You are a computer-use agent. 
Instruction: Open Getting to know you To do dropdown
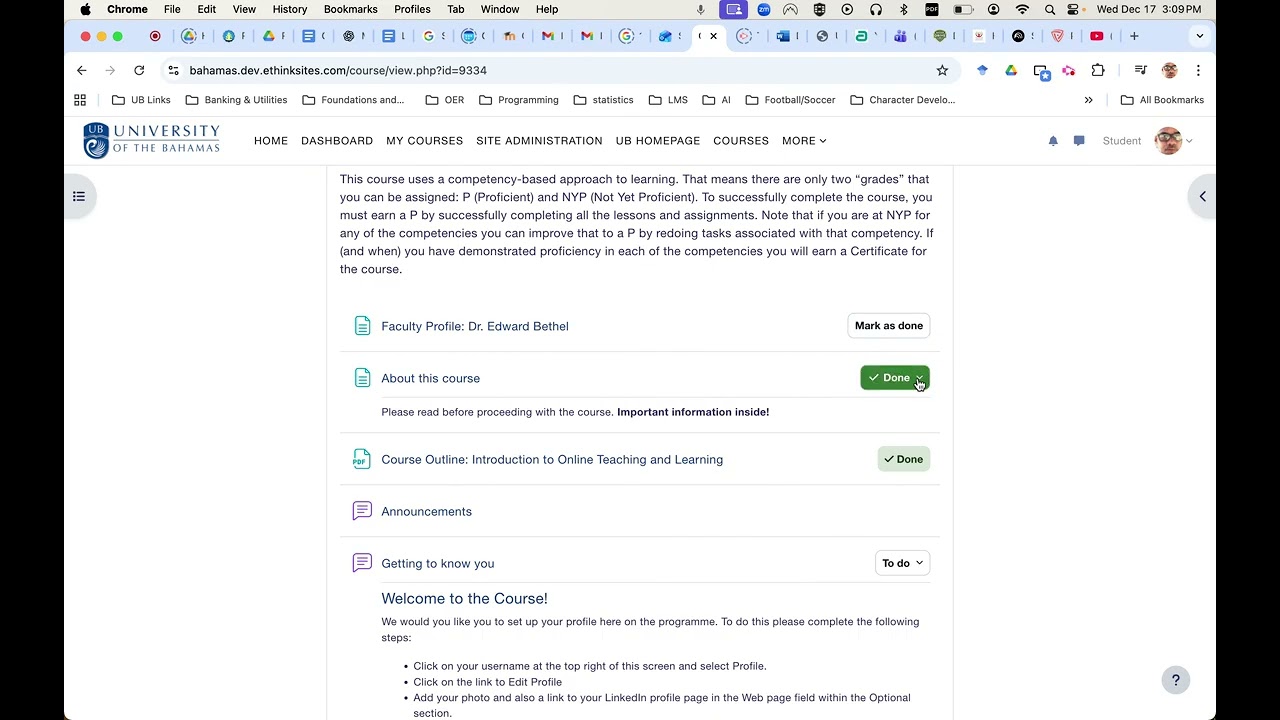(902, 563)
